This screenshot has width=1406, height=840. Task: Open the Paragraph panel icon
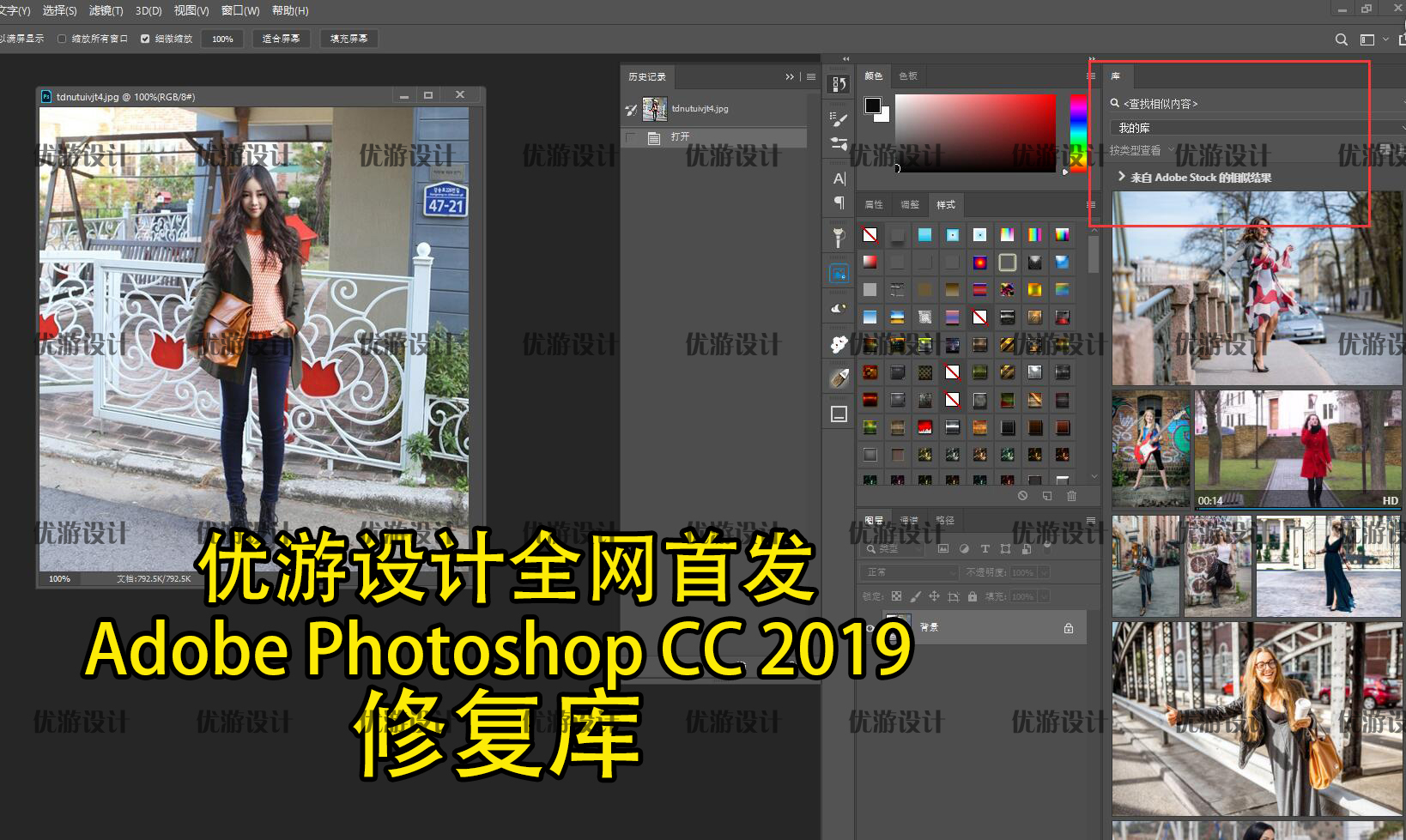[x=839, y=203]
